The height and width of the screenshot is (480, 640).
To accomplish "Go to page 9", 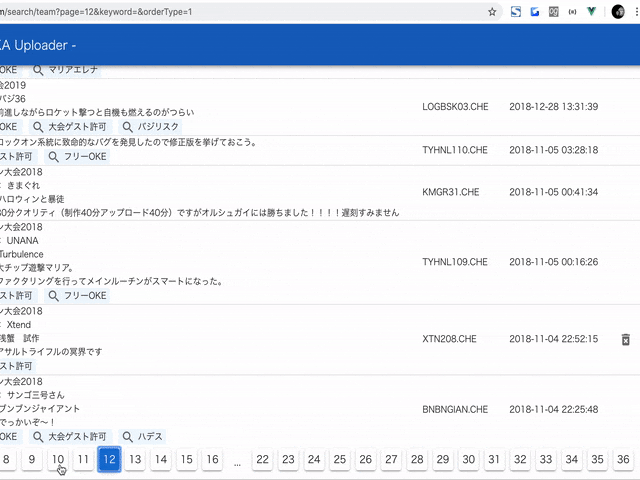I will (32, 460).
